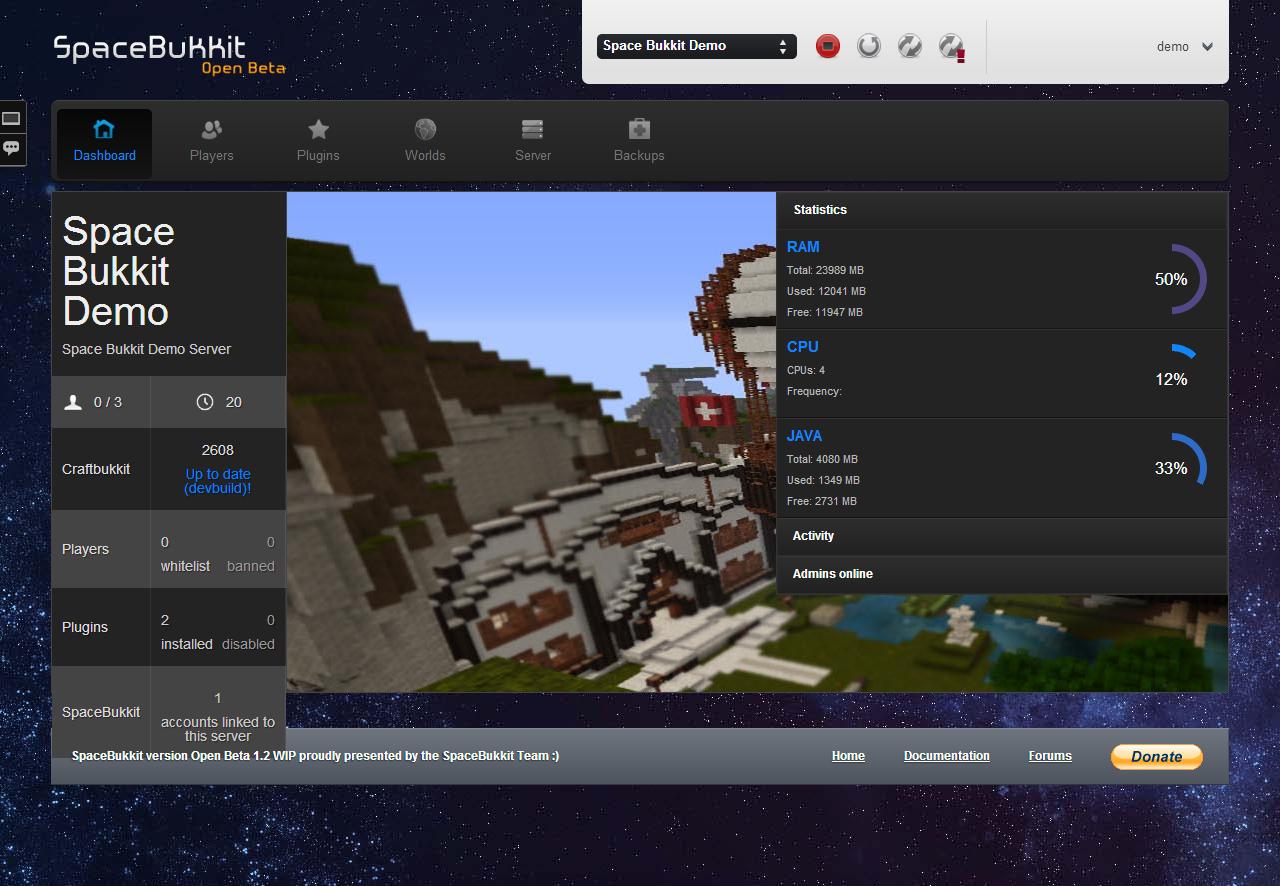Click the RAM 50% circular gauge
Viewport: 1280px width, 886px height.
[x=1172, y=279]
